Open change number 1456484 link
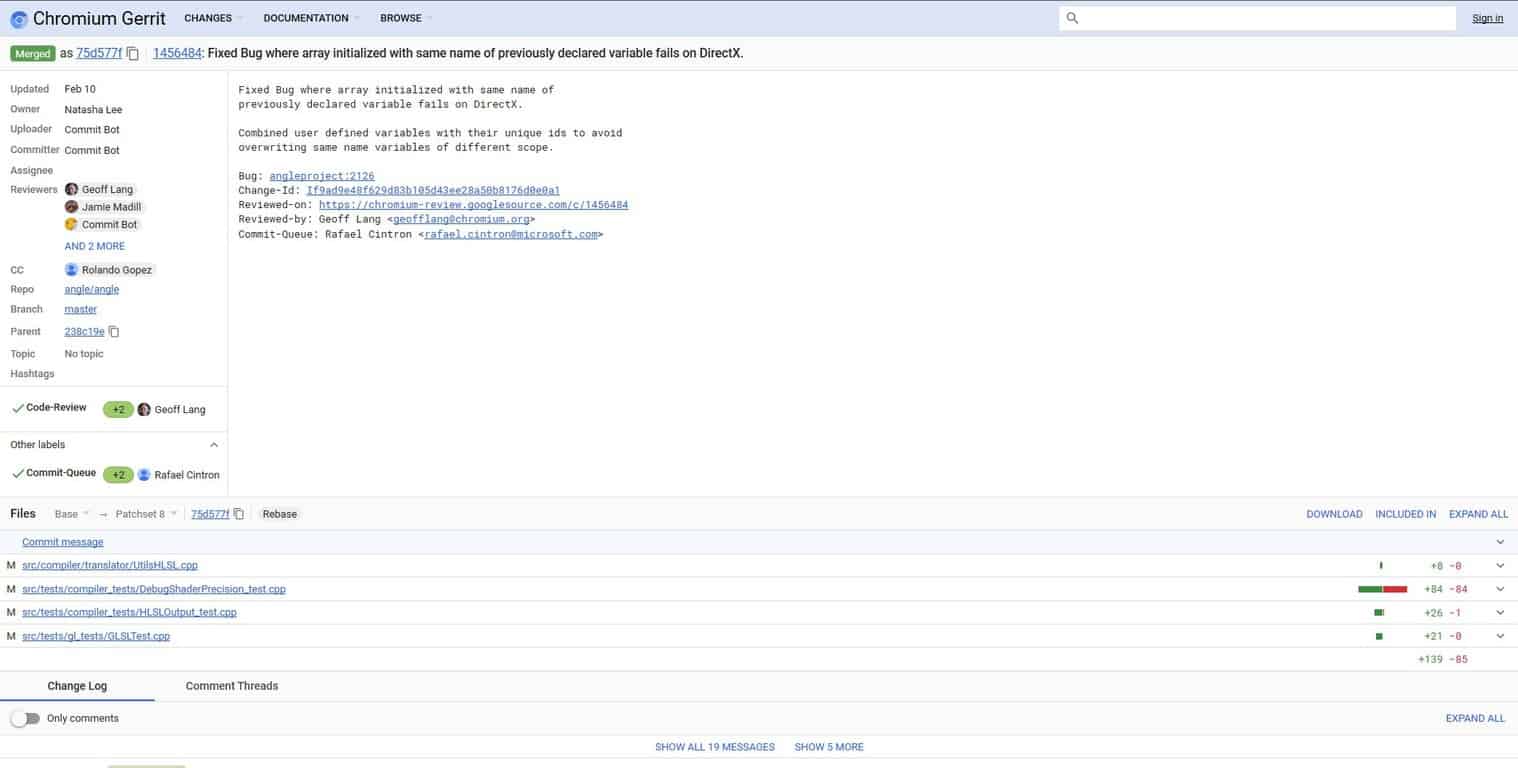 click(x=177, y=54)
